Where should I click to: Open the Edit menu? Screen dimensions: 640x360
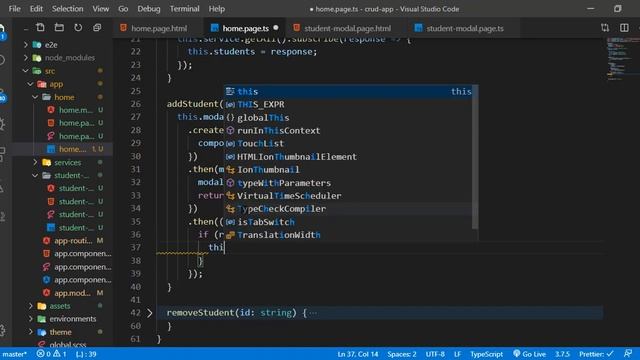[36, 9]
